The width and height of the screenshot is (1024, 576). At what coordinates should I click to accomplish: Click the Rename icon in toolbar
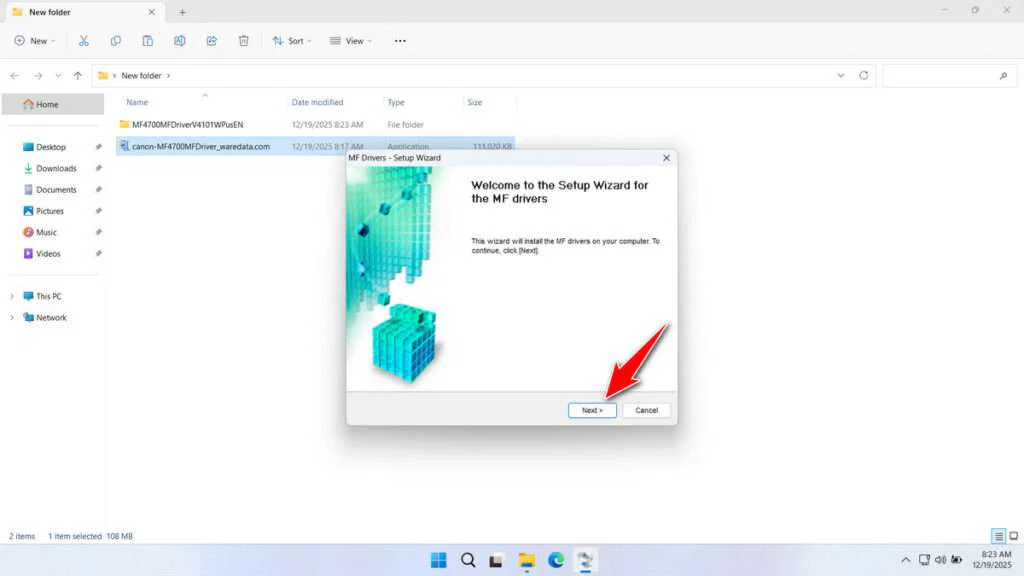180,41
